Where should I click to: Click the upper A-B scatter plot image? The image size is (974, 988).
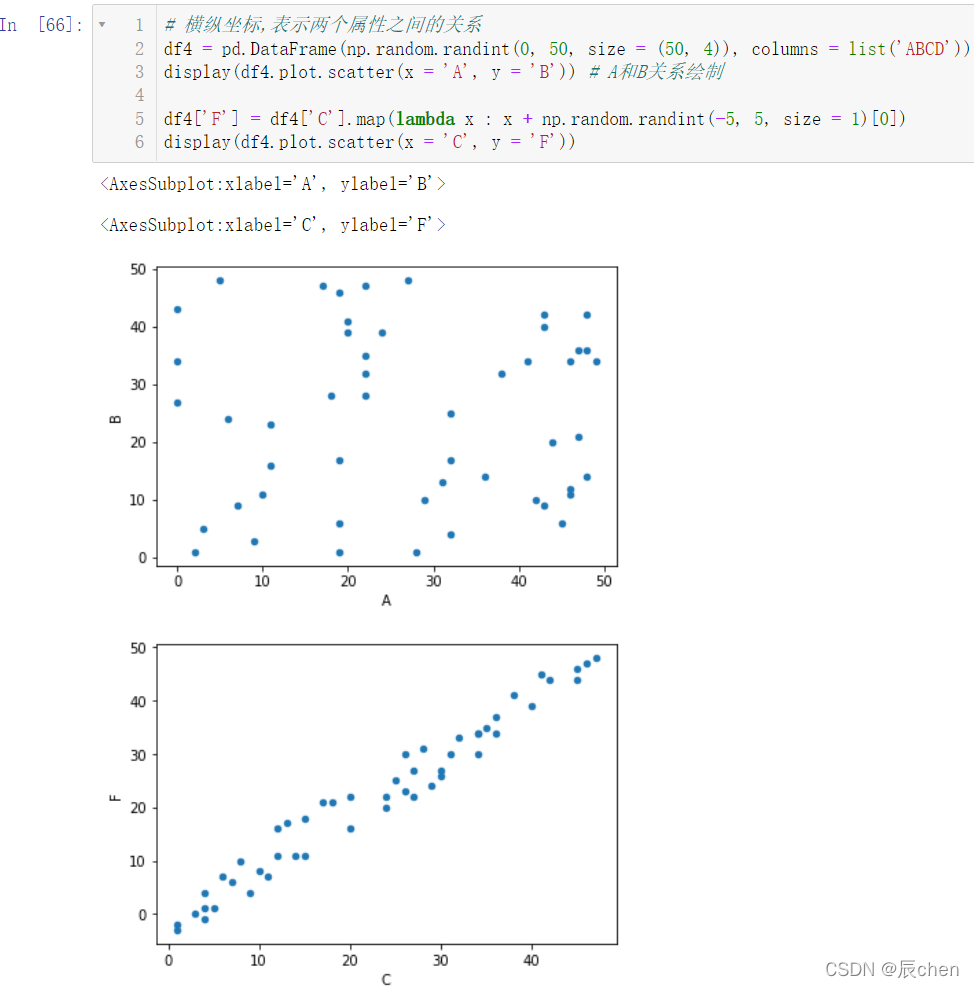(363, 435)
